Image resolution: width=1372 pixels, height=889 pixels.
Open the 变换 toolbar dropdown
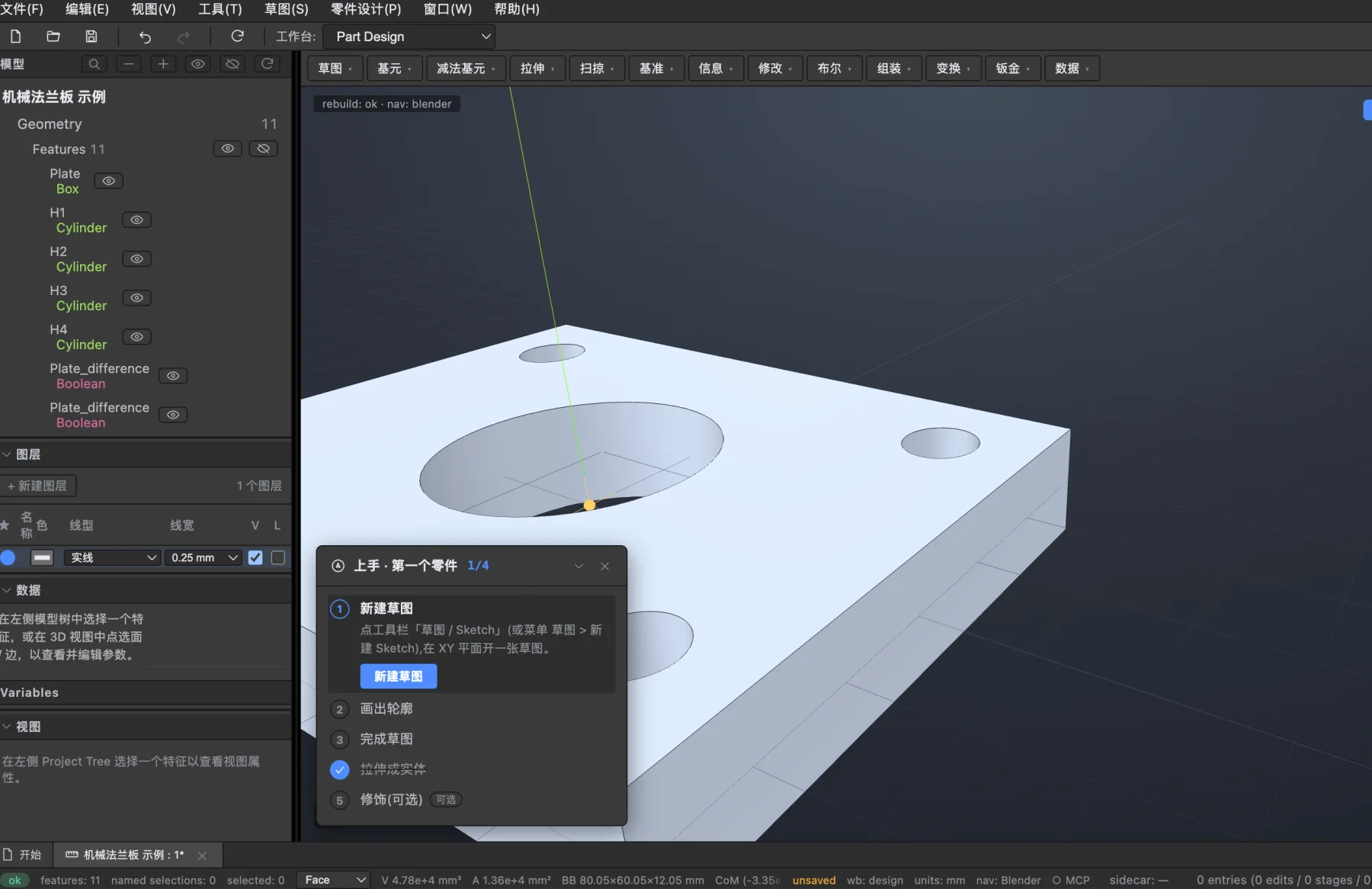[954, 69]
